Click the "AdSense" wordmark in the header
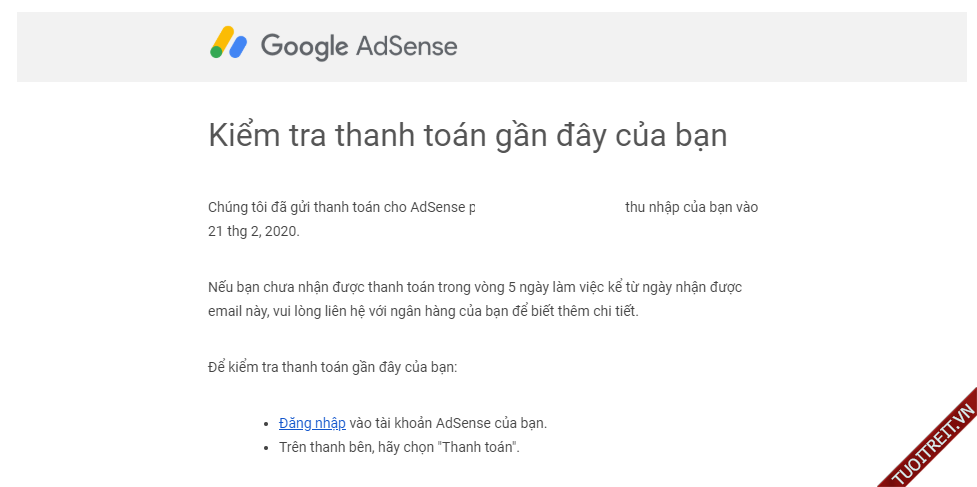Viewport: 977px width, 487px height. [x=405, y=46]
